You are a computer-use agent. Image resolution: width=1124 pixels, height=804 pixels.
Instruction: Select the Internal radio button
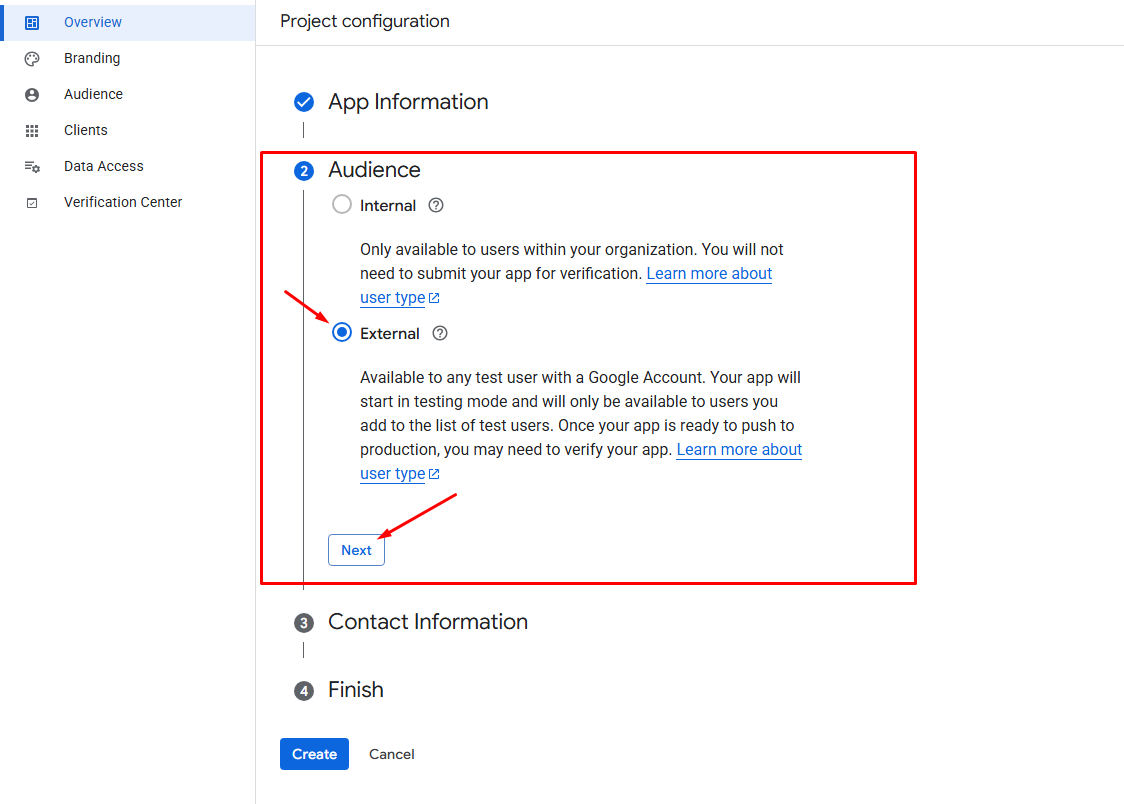click(342, 205)
